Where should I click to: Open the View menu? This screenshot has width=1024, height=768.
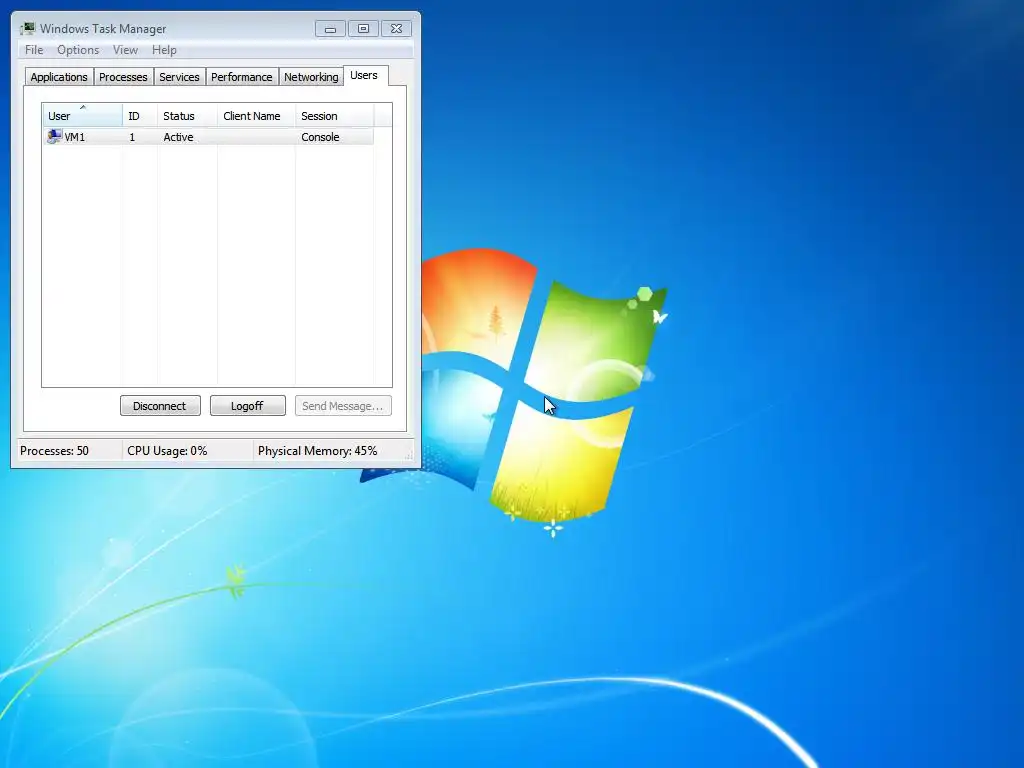(125, 50)
